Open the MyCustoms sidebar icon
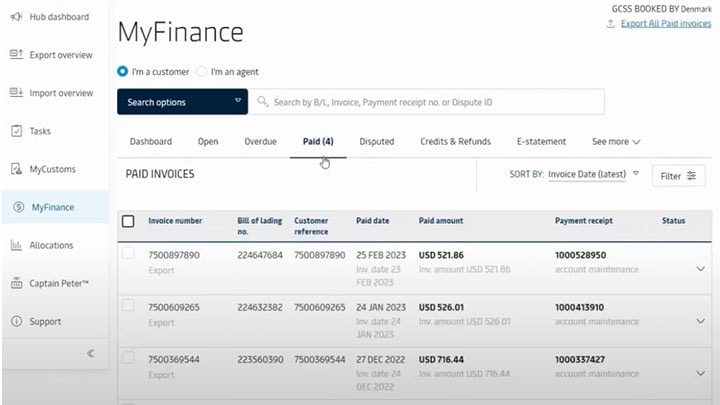The height and width of the screenshot is (405, 720). click(x=16, y=169)
